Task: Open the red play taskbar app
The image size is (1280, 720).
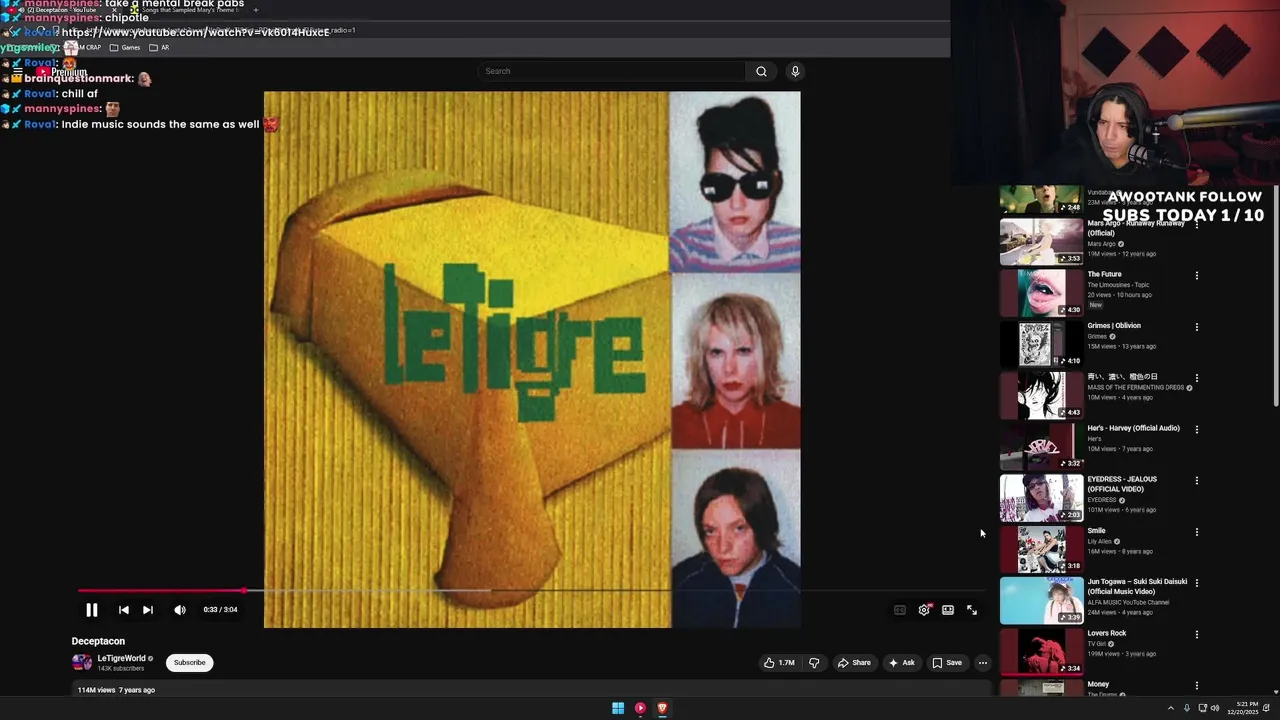Action: click(x=640, y=708)
